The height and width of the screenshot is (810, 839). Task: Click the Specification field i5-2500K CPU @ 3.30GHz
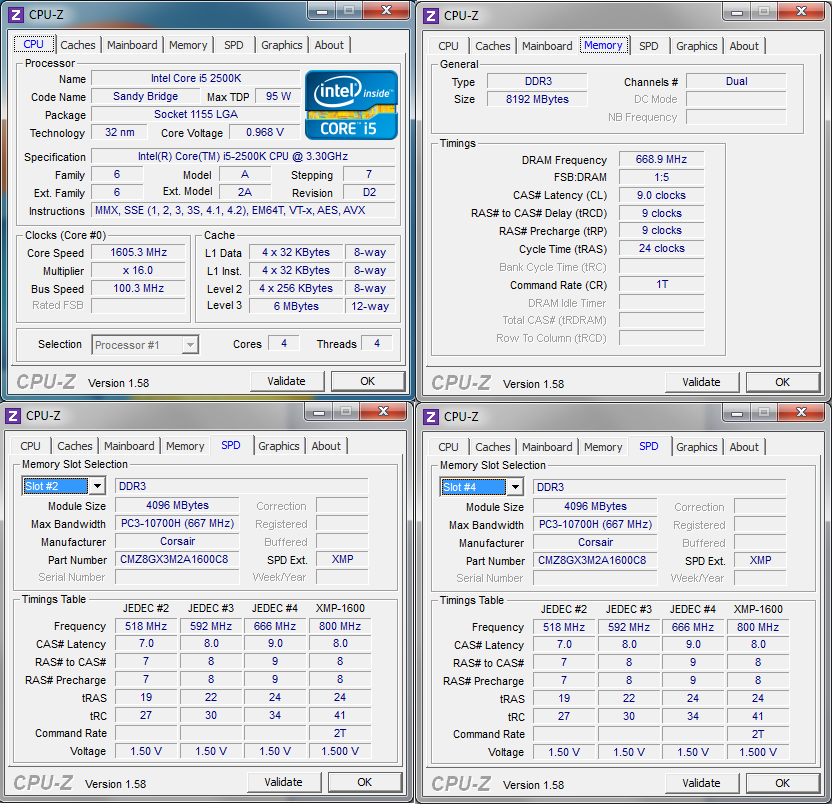click(x=243, y=157)
